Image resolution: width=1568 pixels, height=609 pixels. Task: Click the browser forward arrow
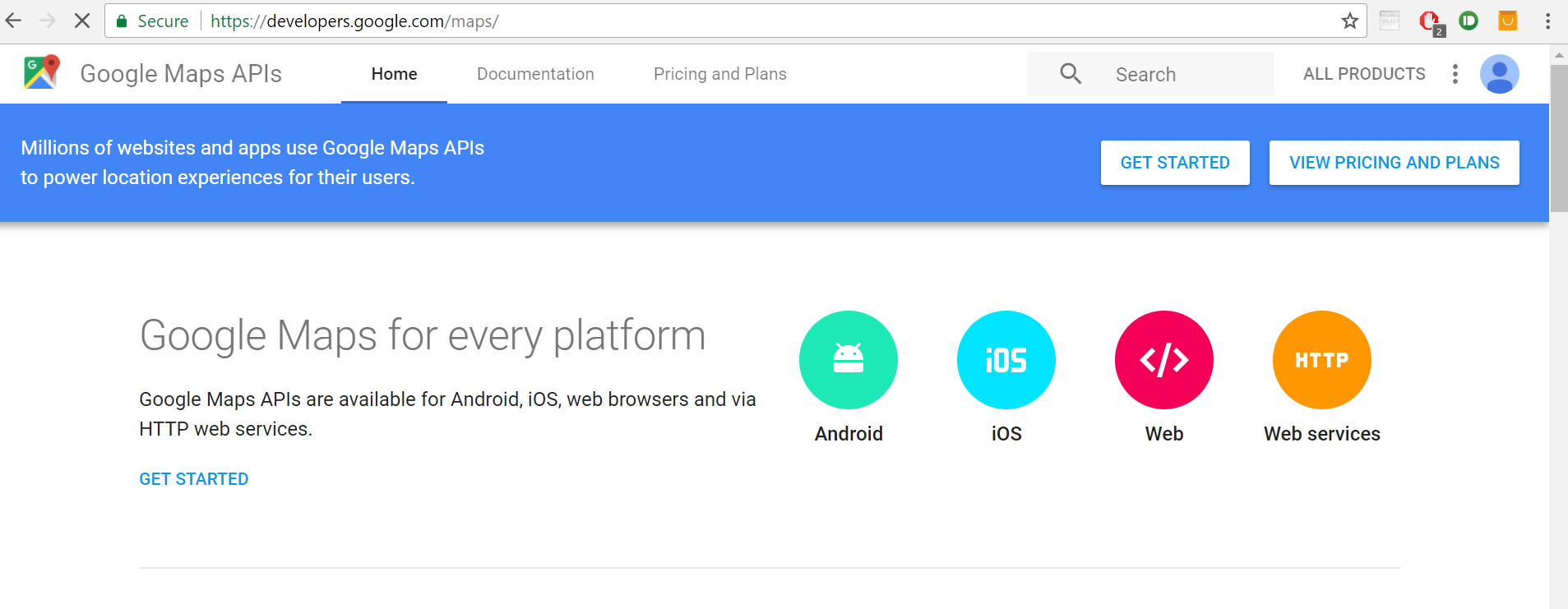48,21
